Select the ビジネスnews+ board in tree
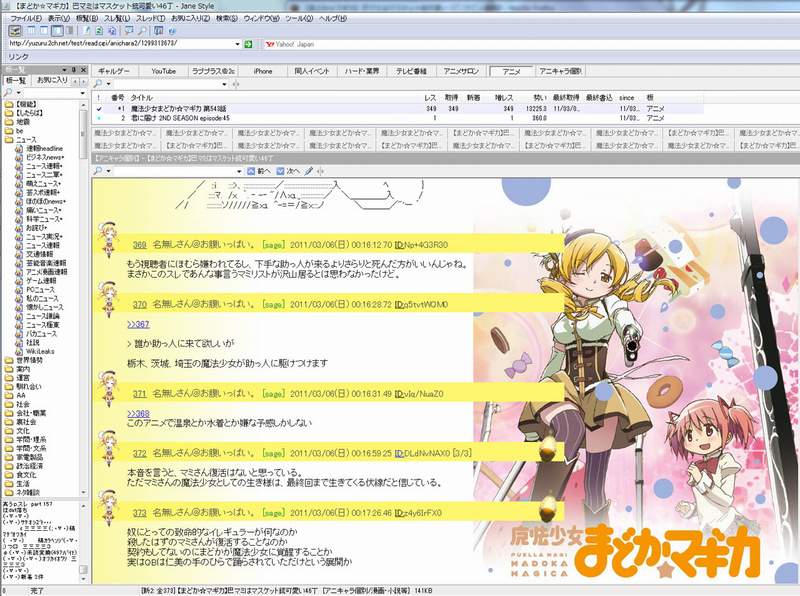Image resolution: width=800 pixels, height=596 pixels. click(x=40, y=157)
